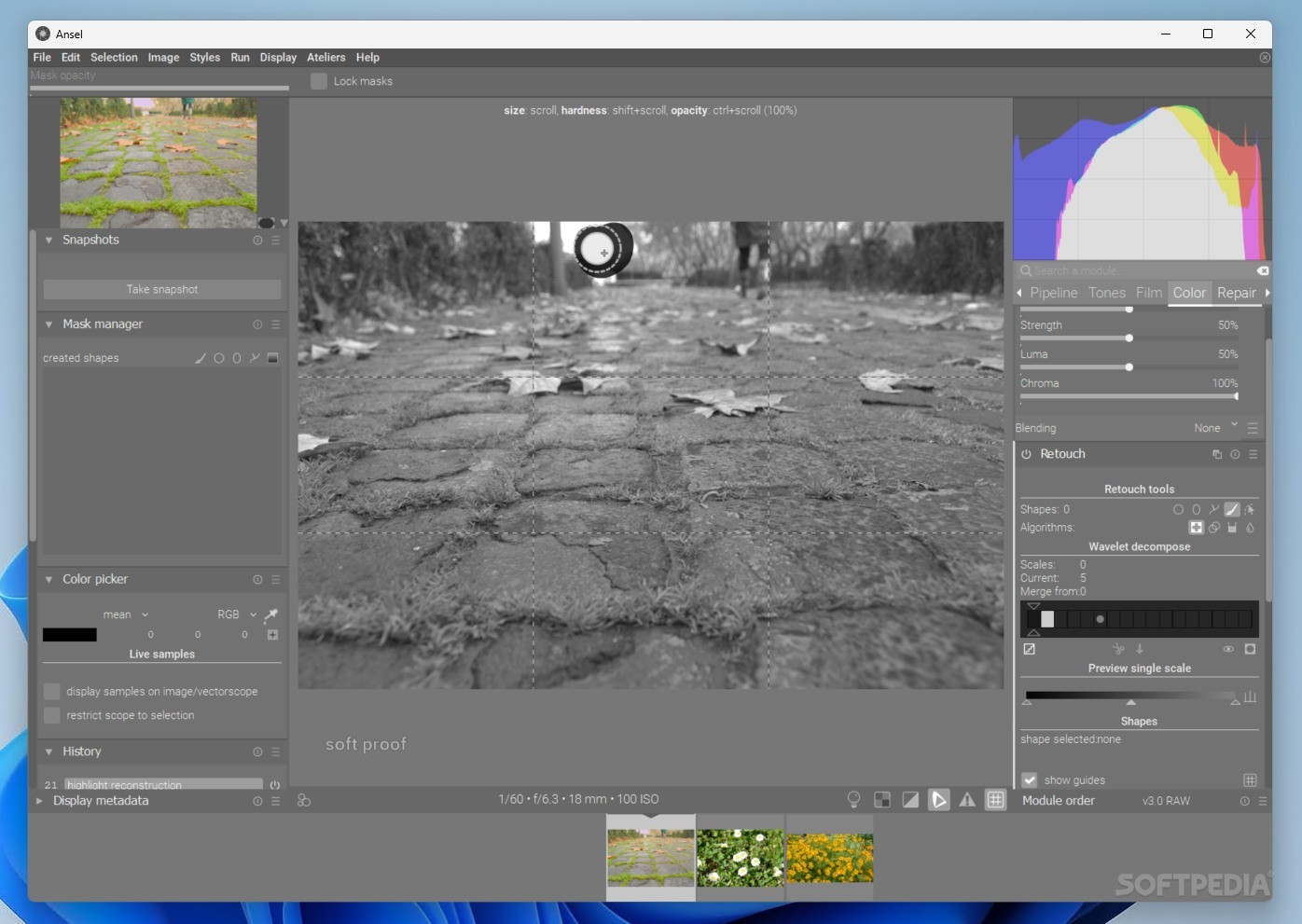Select highlight reconstruction history item
Viewport: 1302px width, 924px height.
tap(163, 784)
